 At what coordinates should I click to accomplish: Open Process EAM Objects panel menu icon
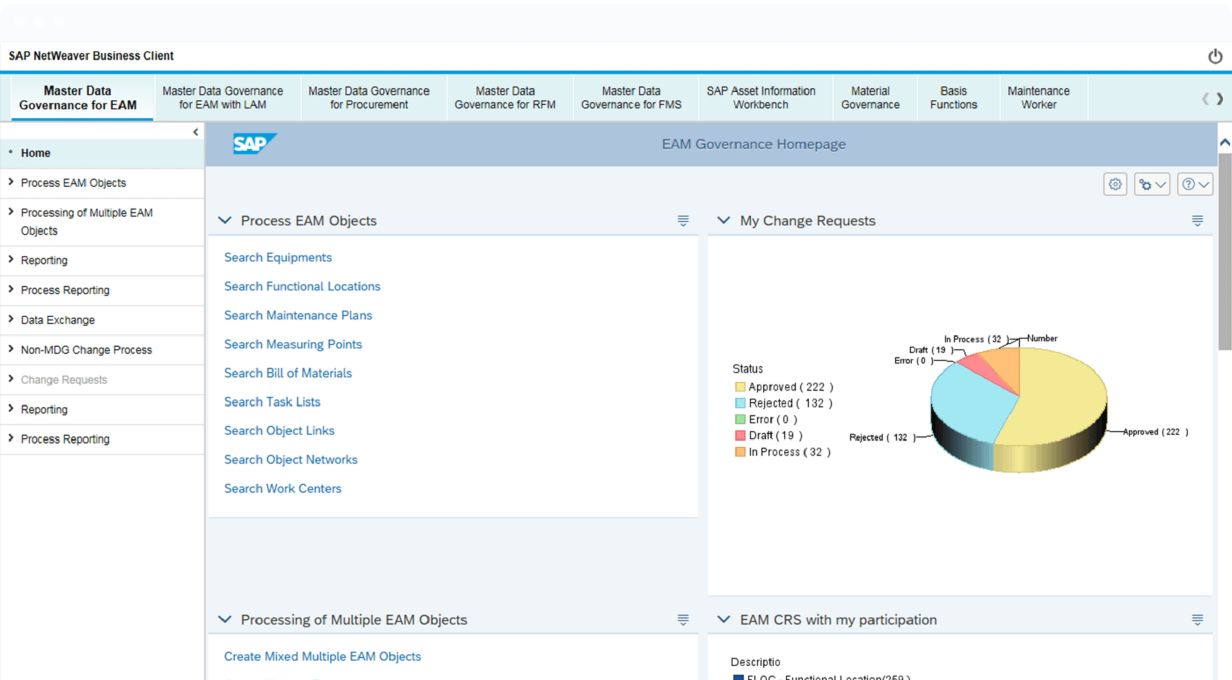click(x=683, y=221)
